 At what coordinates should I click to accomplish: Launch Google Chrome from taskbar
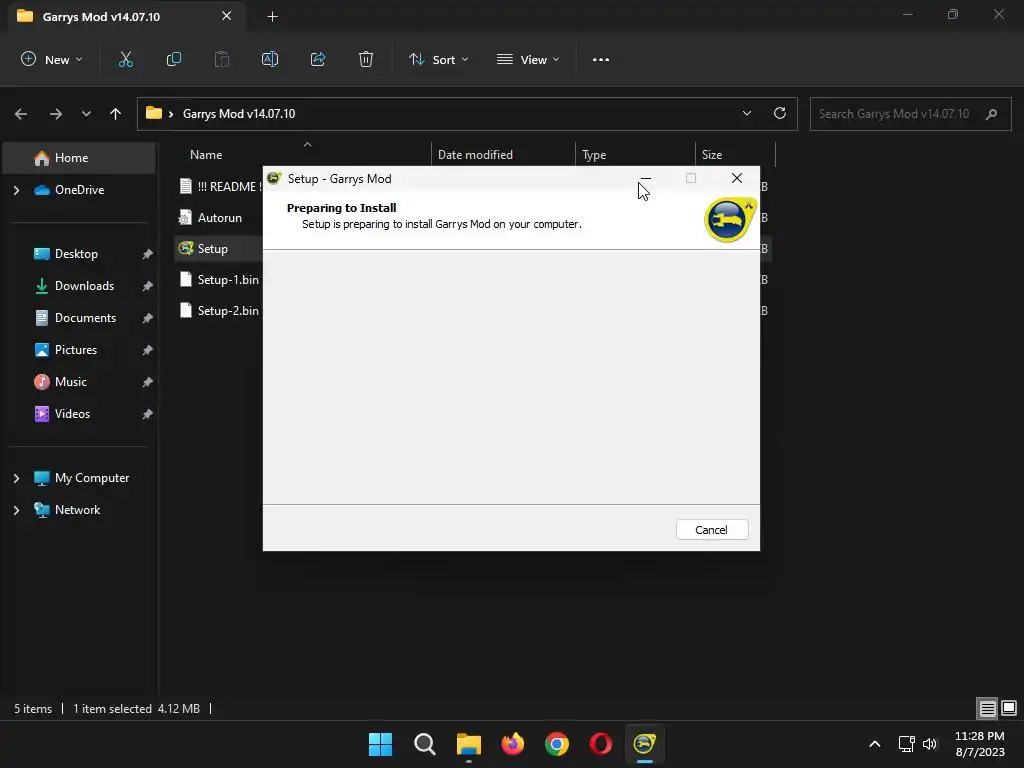(x=557, y=744)
